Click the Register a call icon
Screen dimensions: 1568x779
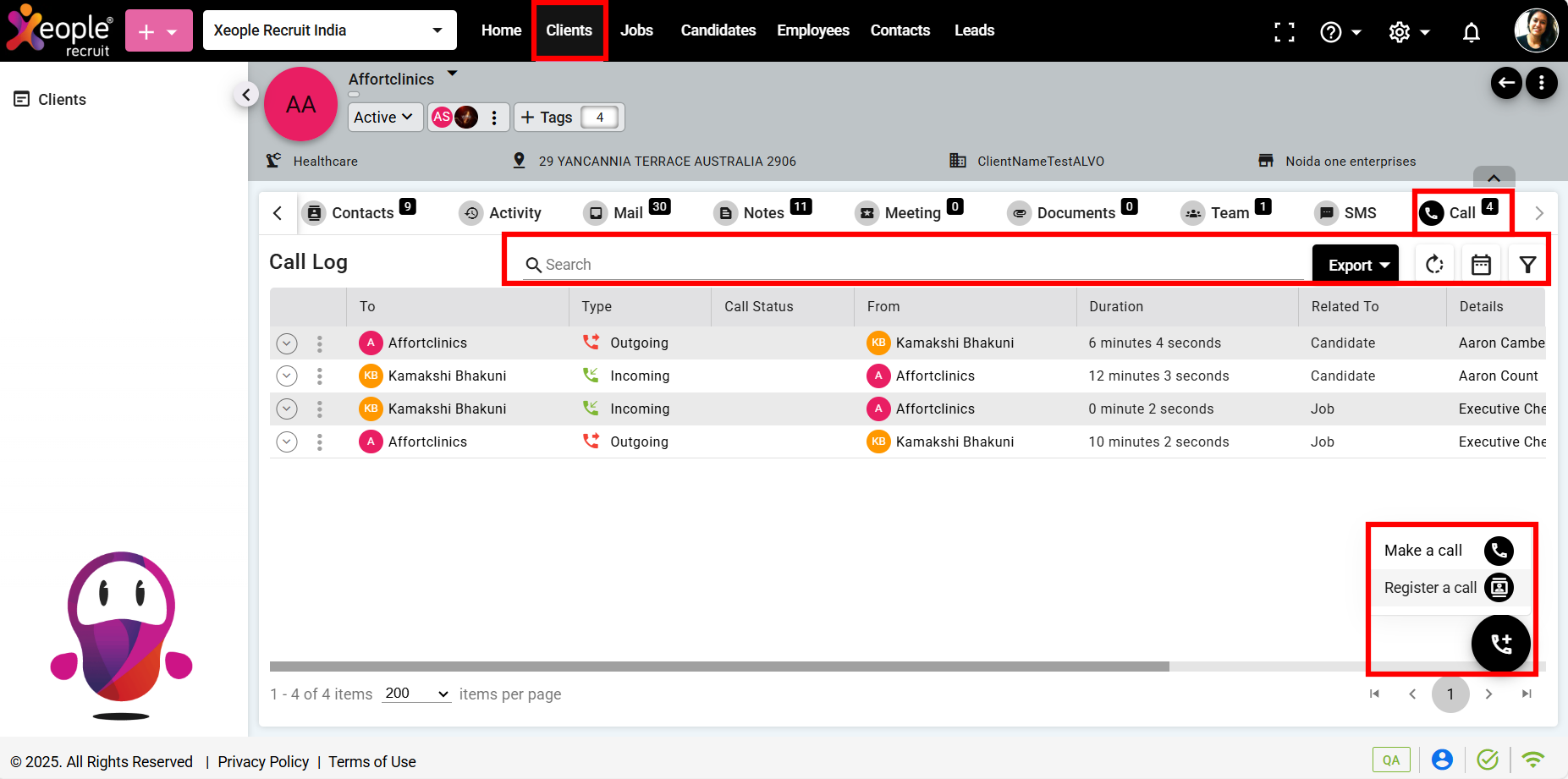pyautogui.click(x=1499, y=587)
